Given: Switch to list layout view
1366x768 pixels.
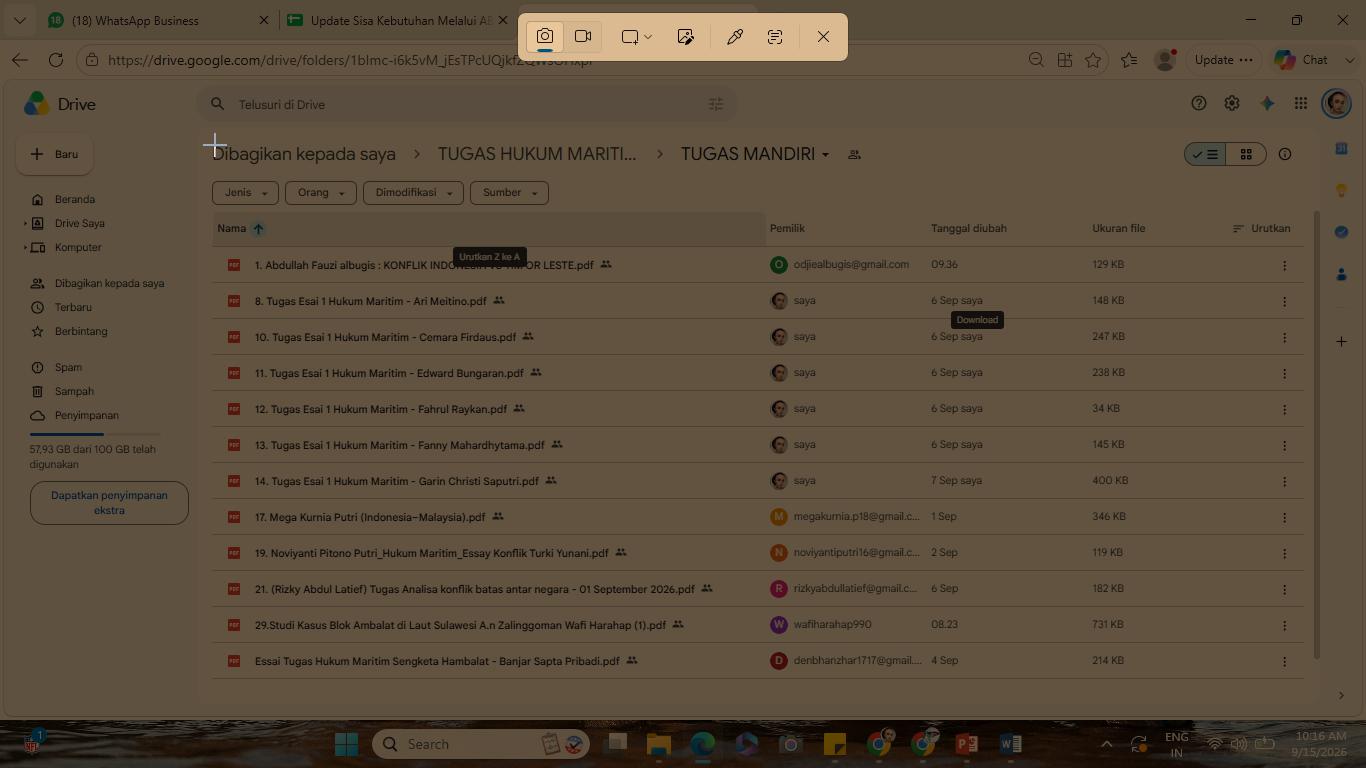Looking at the screenshot, I should pyautogui.click(x=1205, y=154).
